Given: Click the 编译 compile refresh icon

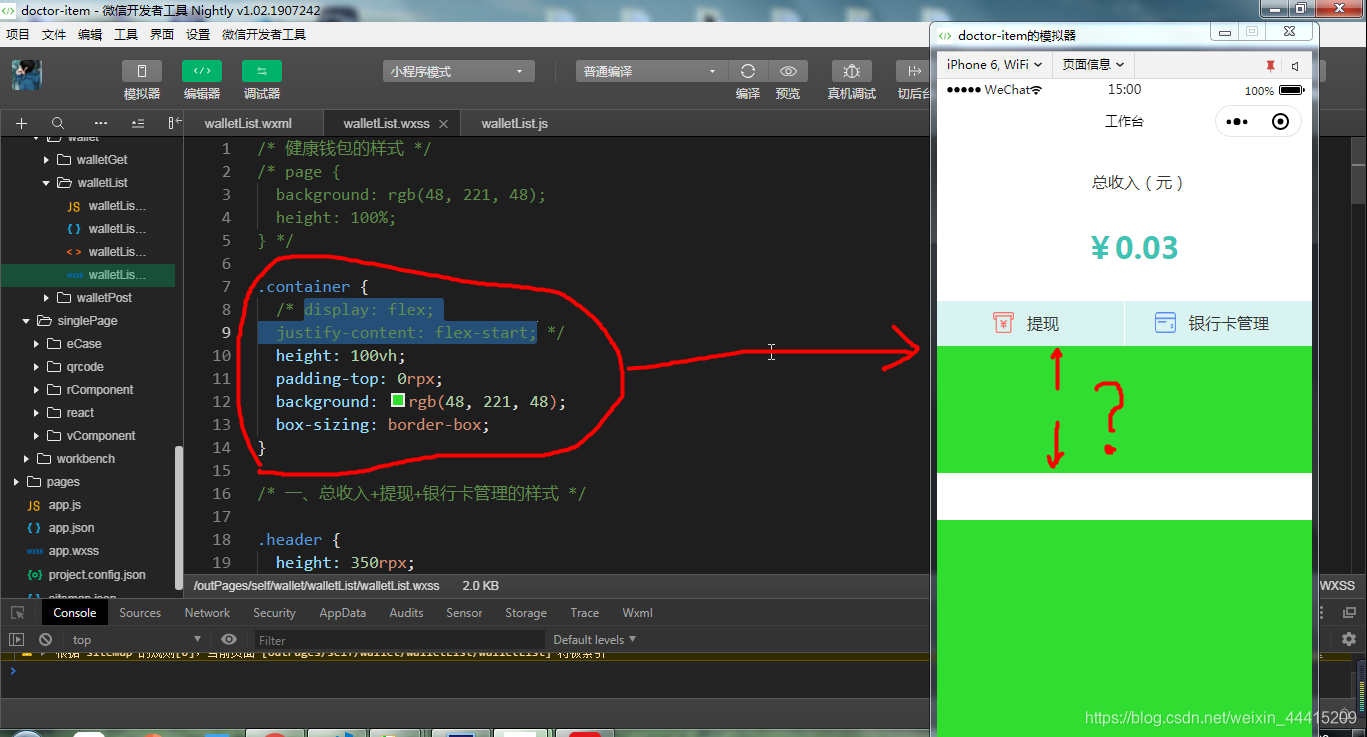Looking at the screenshot, I should [748, 71].
